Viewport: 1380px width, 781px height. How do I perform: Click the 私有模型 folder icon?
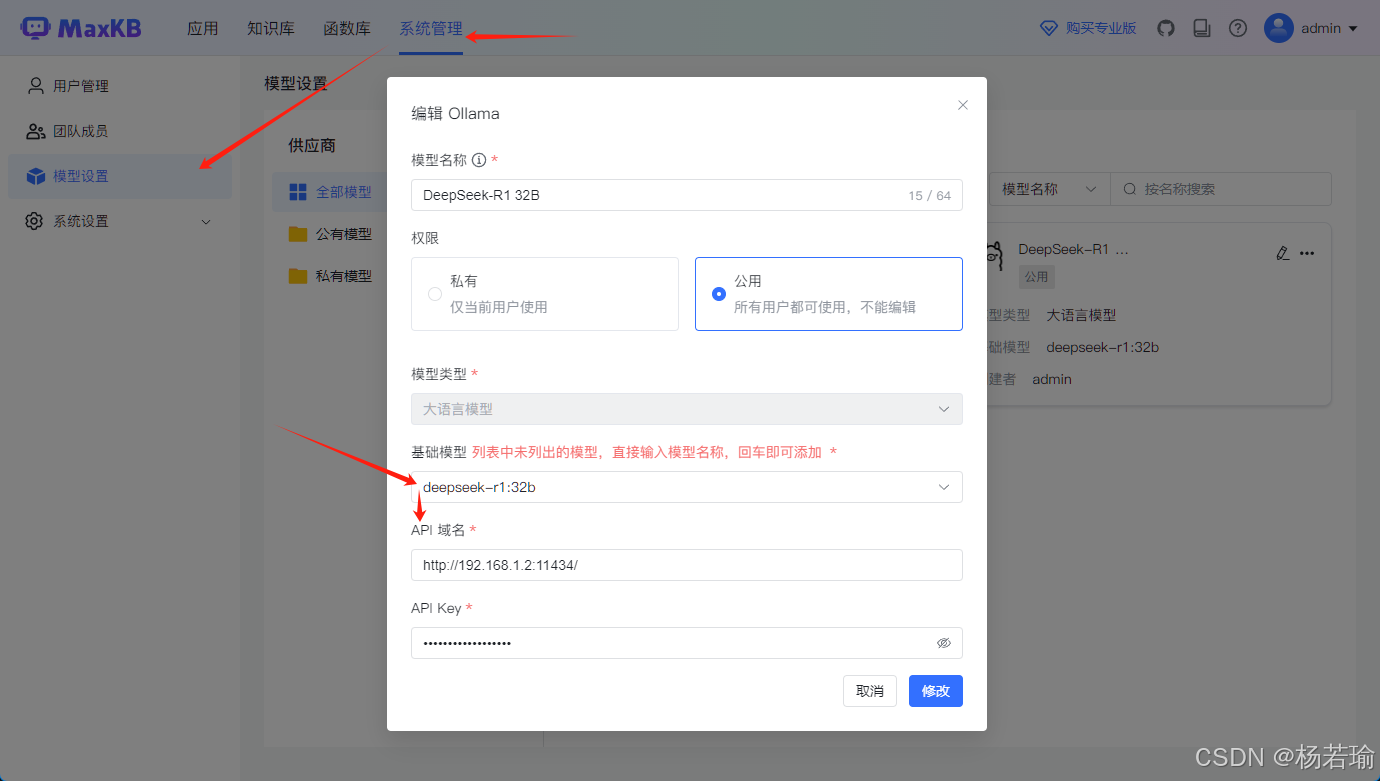(298, 275)
